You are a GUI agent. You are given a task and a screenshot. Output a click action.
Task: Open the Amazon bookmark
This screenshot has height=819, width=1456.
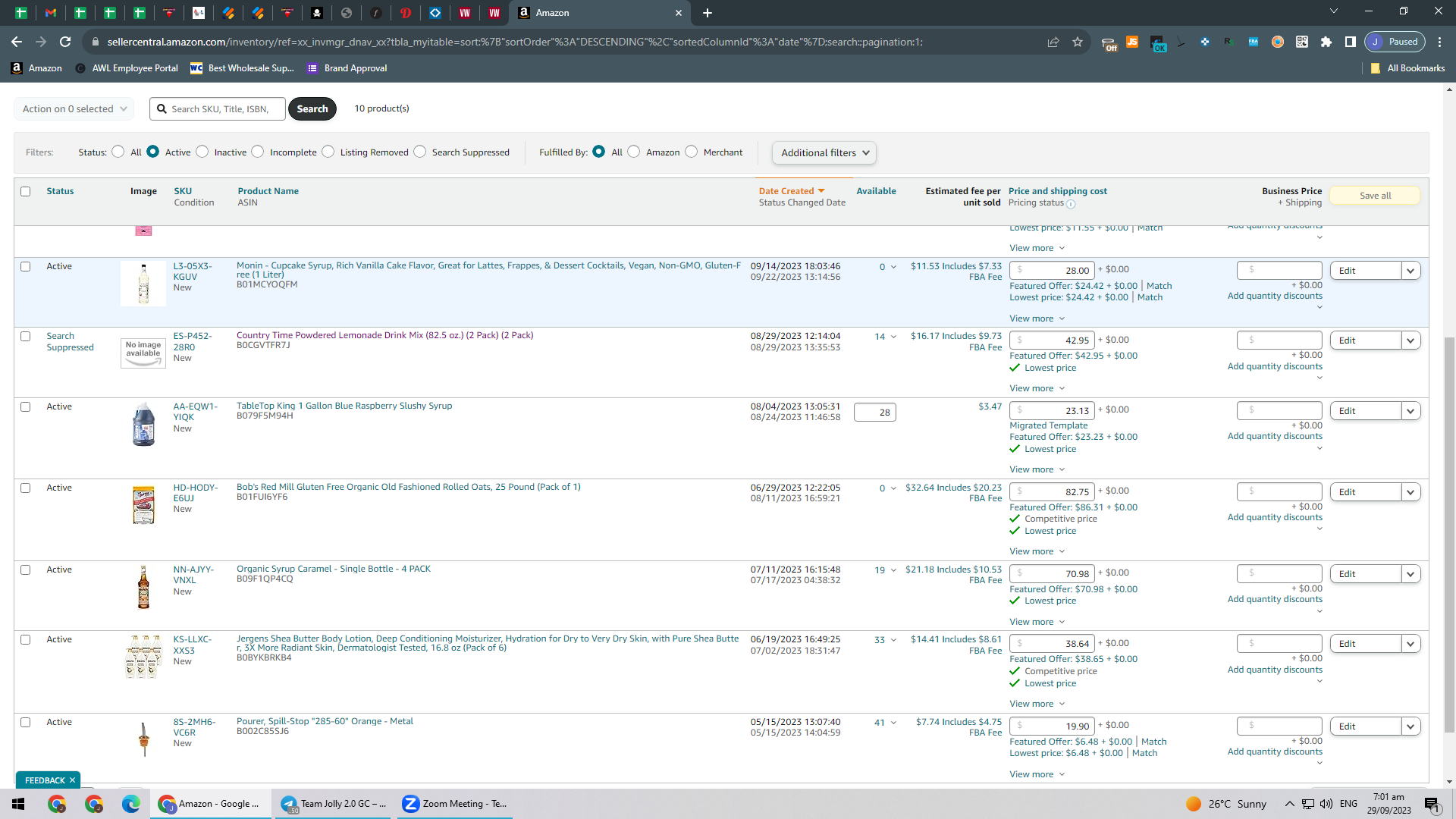pyautogui.click(x=36, y=68)
